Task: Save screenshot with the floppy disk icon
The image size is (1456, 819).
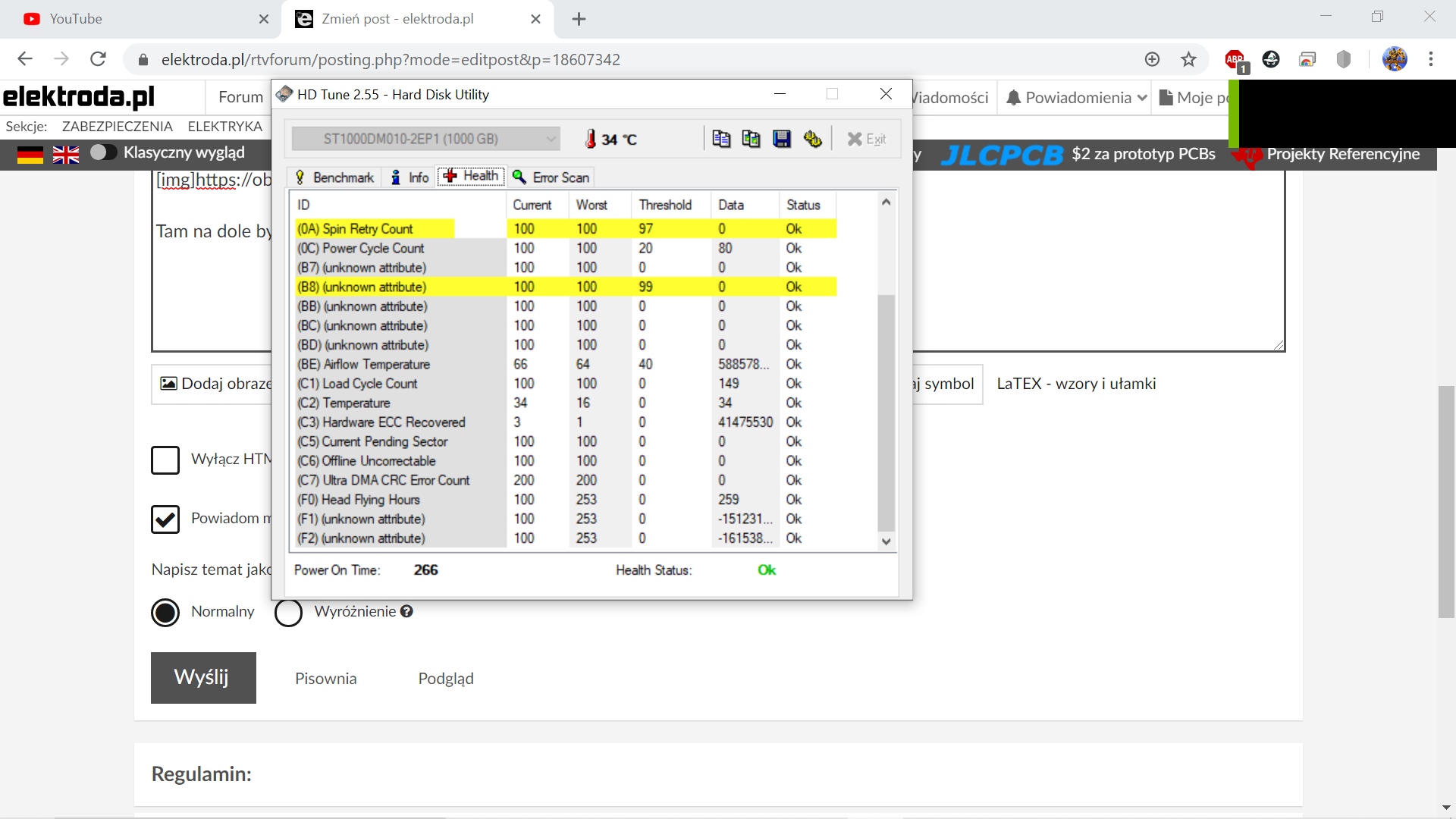Action: click(x=782, y=139)
